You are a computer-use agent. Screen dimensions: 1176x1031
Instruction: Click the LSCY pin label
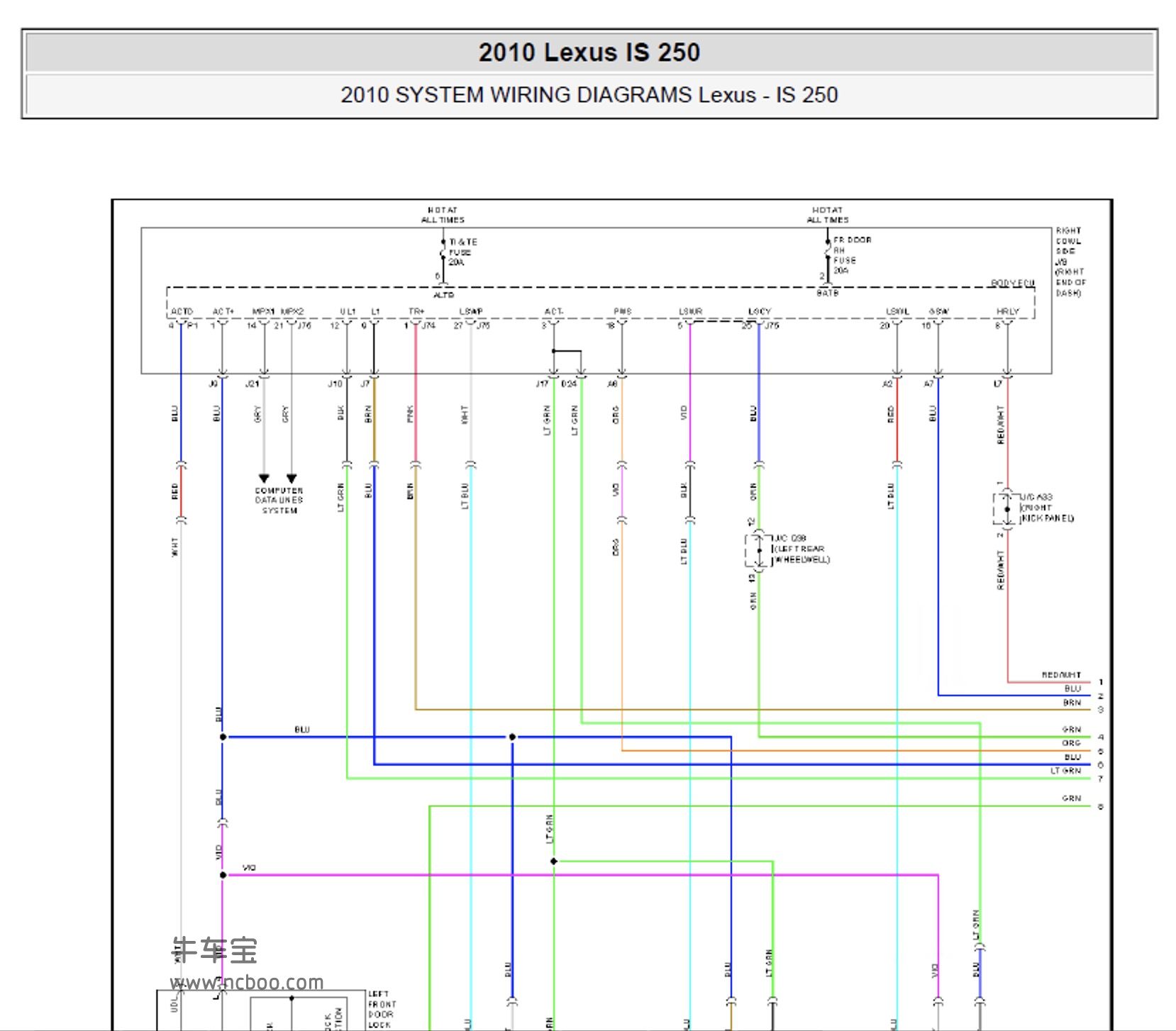759,311
